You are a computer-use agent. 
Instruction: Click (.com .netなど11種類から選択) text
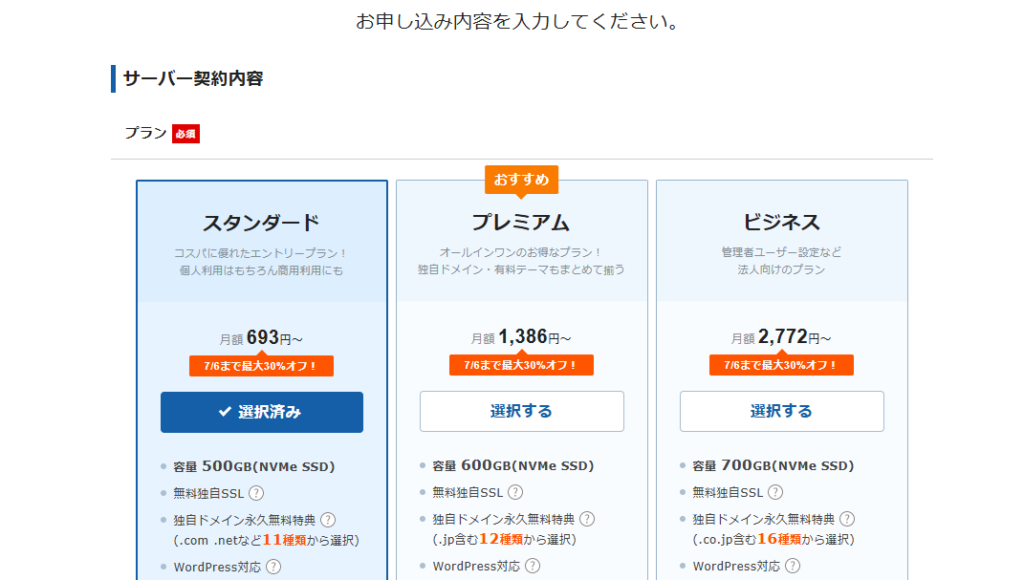pyautogui.click(x=266, y=541)
